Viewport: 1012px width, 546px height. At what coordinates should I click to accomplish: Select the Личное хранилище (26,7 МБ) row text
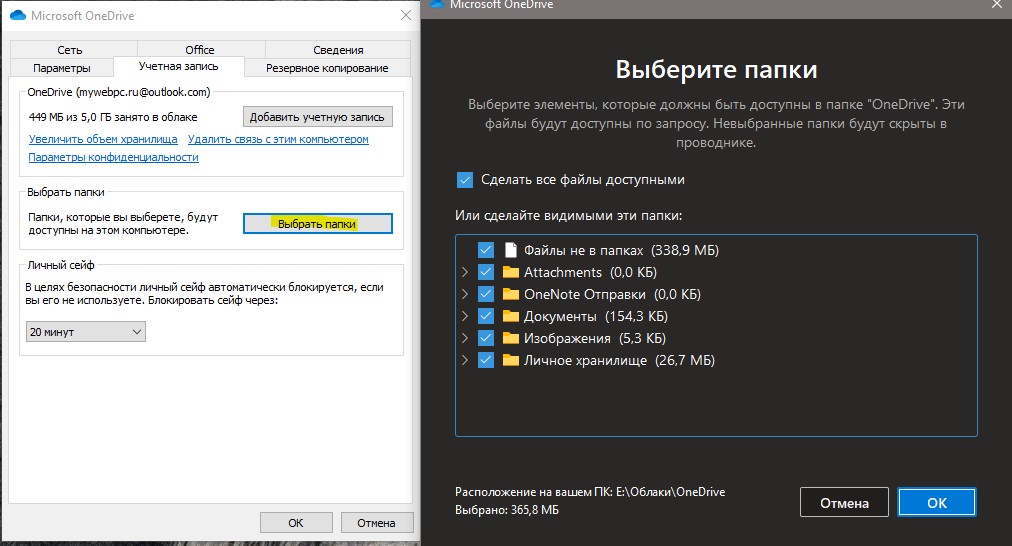point(619,359)
